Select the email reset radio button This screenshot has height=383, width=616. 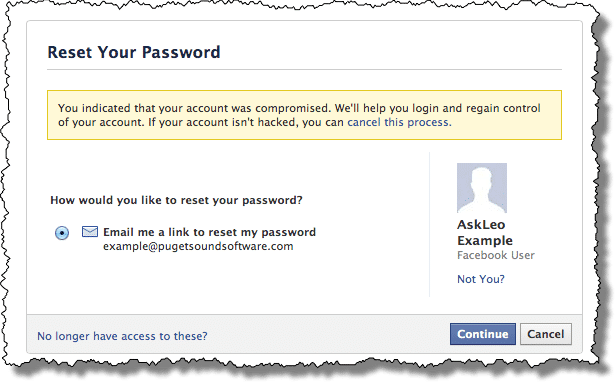pyautogui.click(x=62, y=233)
